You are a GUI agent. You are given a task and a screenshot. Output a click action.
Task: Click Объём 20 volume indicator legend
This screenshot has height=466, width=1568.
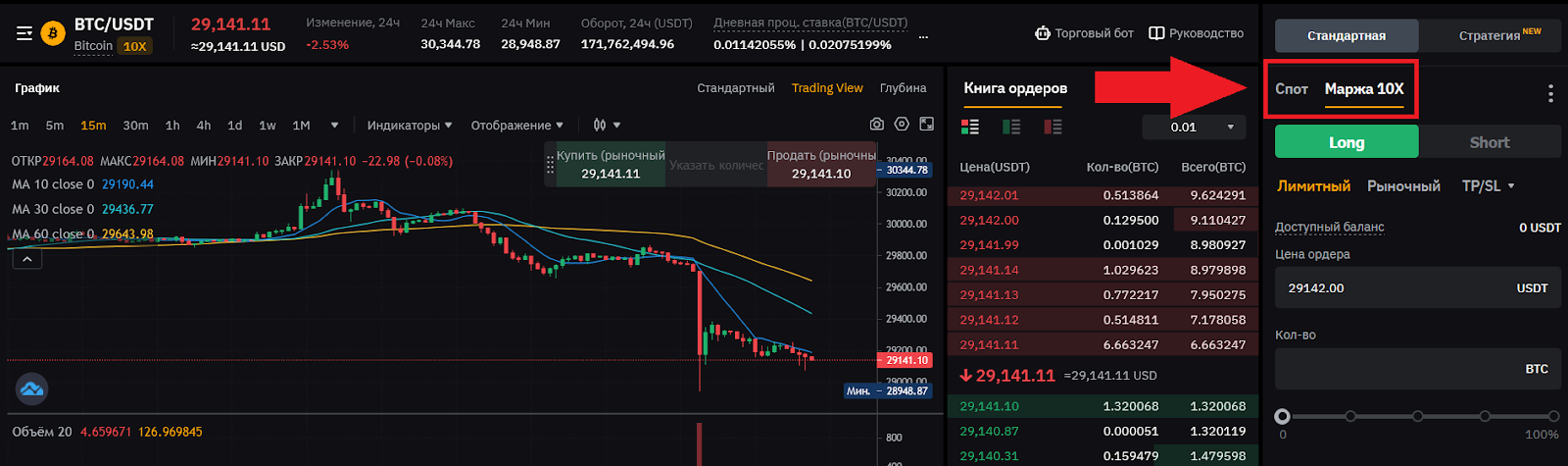107,432
